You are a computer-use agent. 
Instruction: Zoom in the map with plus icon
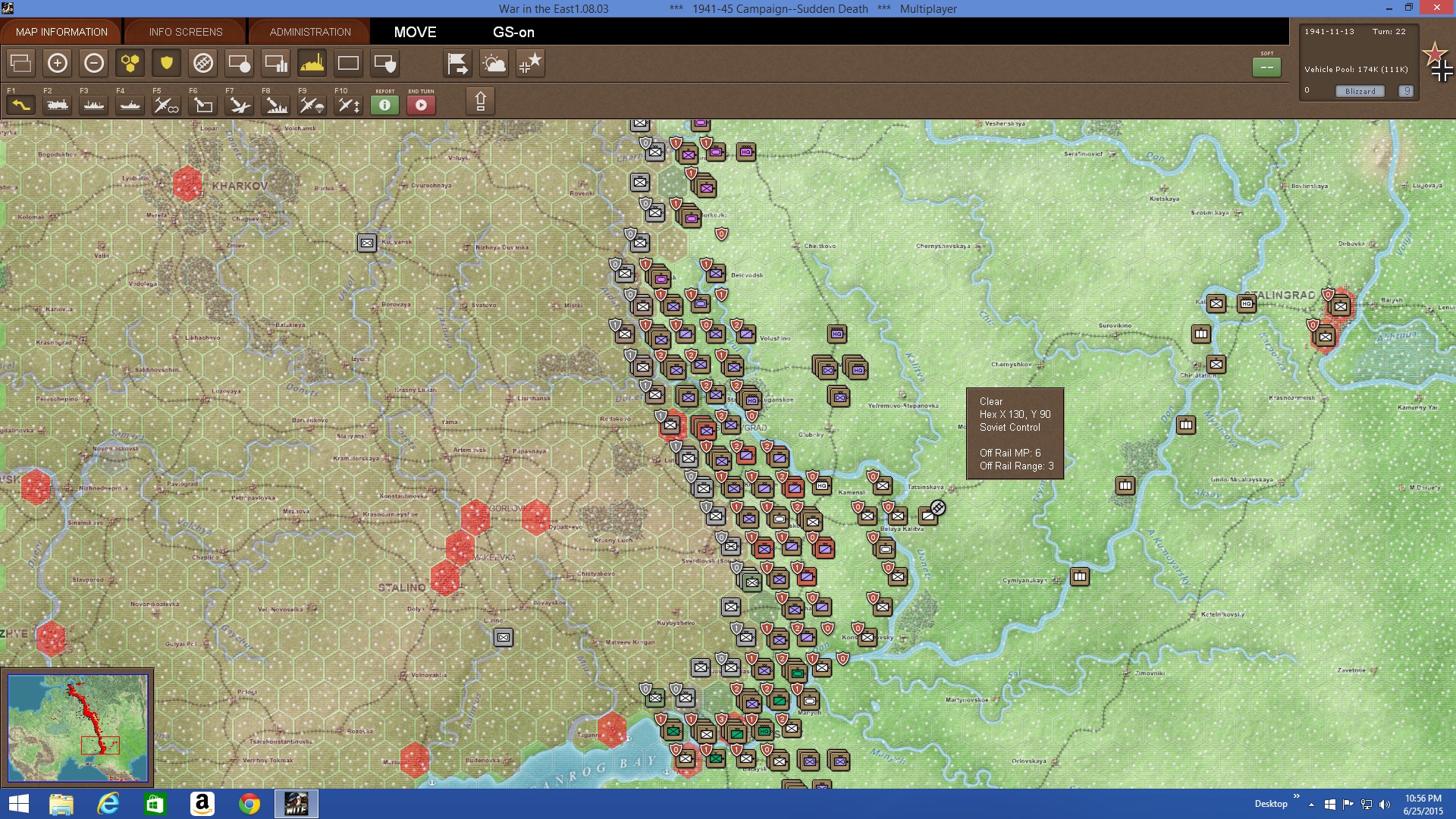tap(58, 63)
